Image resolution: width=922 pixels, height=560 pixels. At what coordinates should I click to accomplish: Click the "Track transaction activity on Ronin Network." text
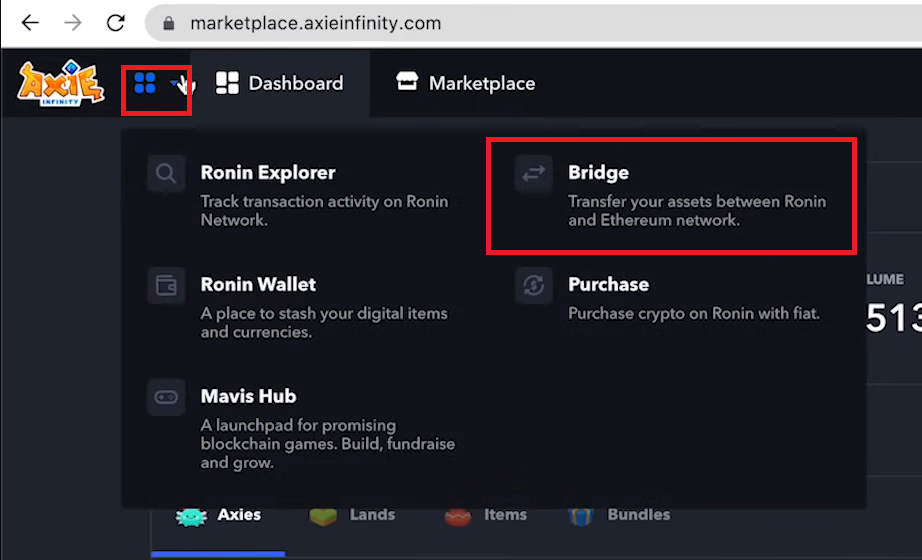coord(325,211)
